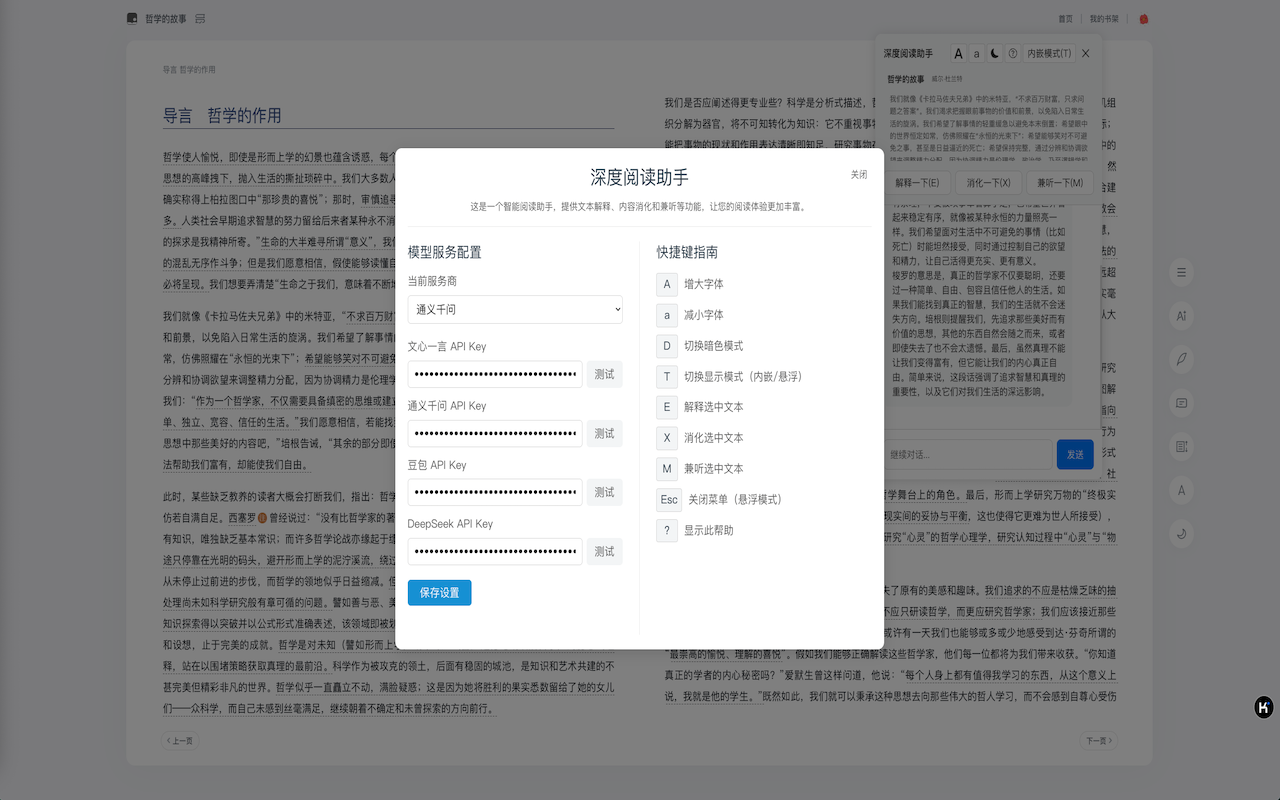This screenshot has width=1280, height=800.
Task: Click the font A icon in the right sidebar
Action: click(1182, 490)
